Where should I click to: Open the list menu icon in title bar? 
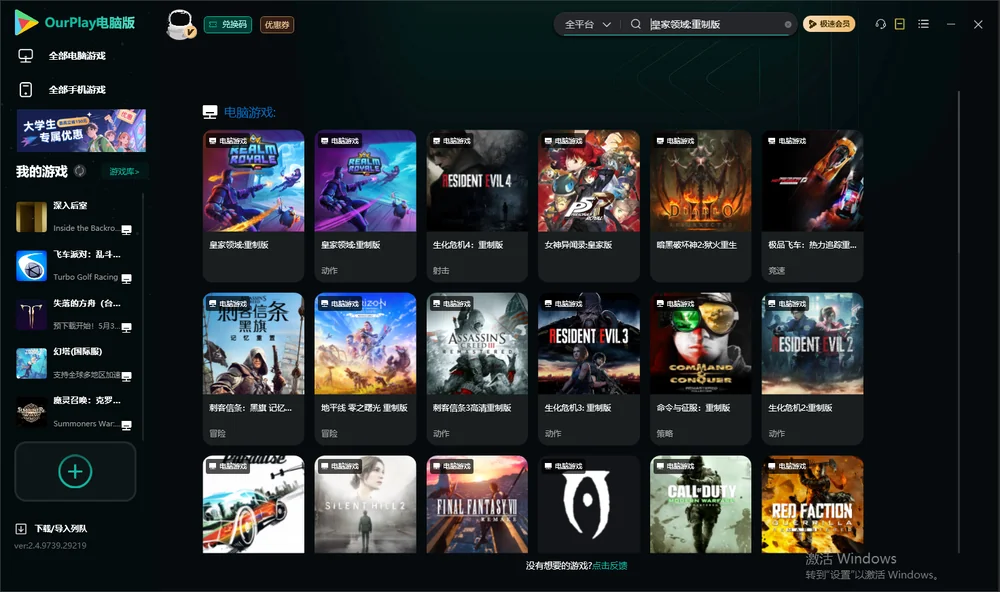923,24
